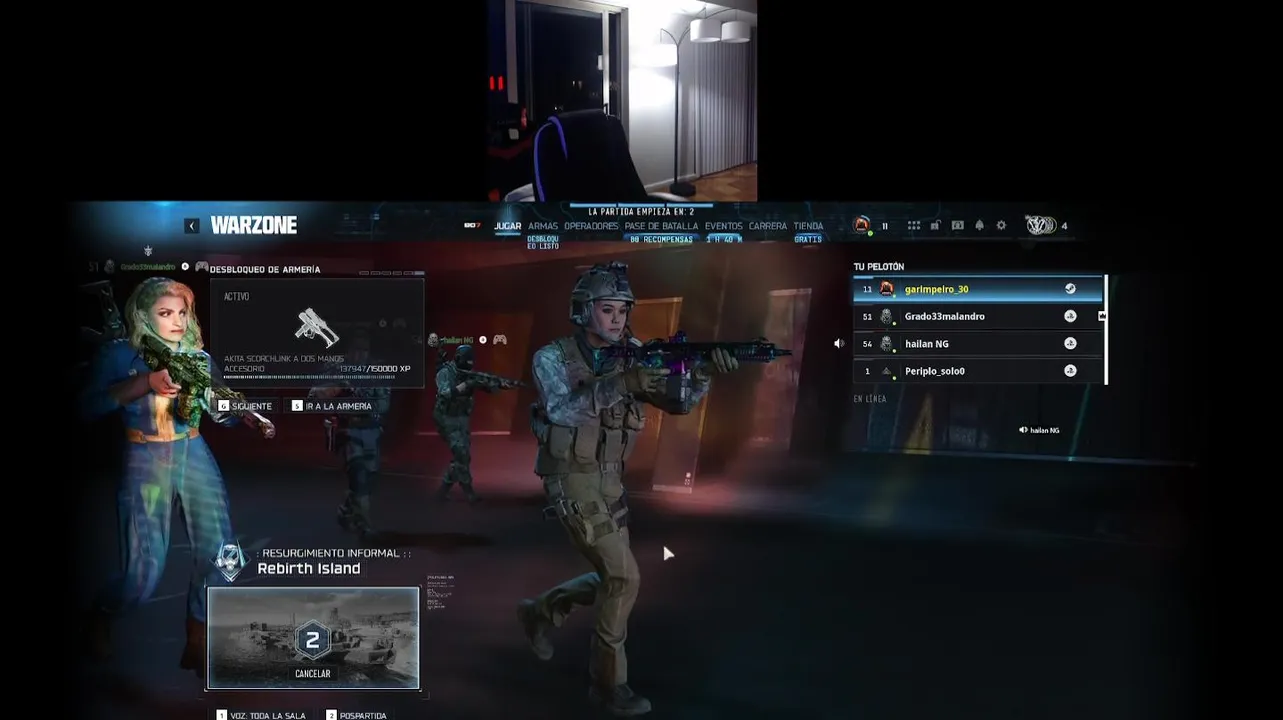Select the CARRERA tab
Image resolution: width=1283 pixels, height=720 pixels.
coord(768,226)
